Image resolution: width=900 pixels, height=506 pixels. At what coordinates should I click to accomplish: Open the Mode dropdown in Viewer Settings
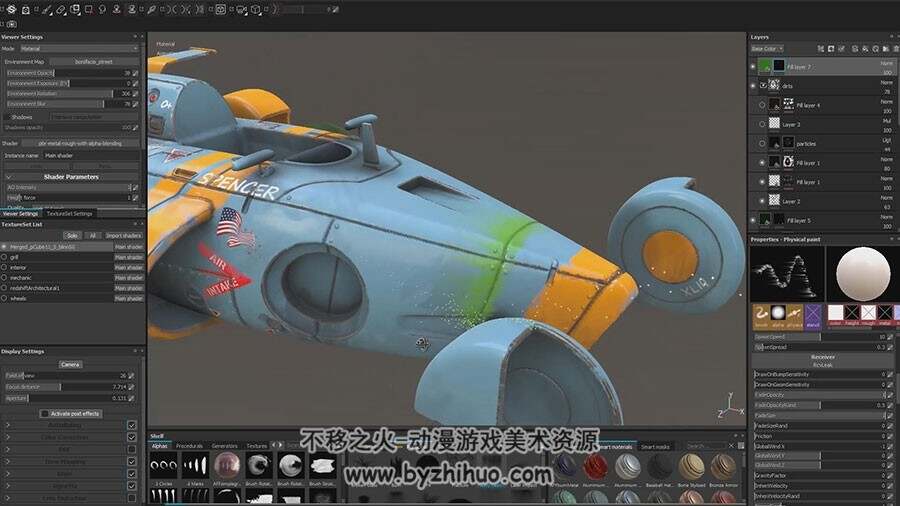pos(79,49)
